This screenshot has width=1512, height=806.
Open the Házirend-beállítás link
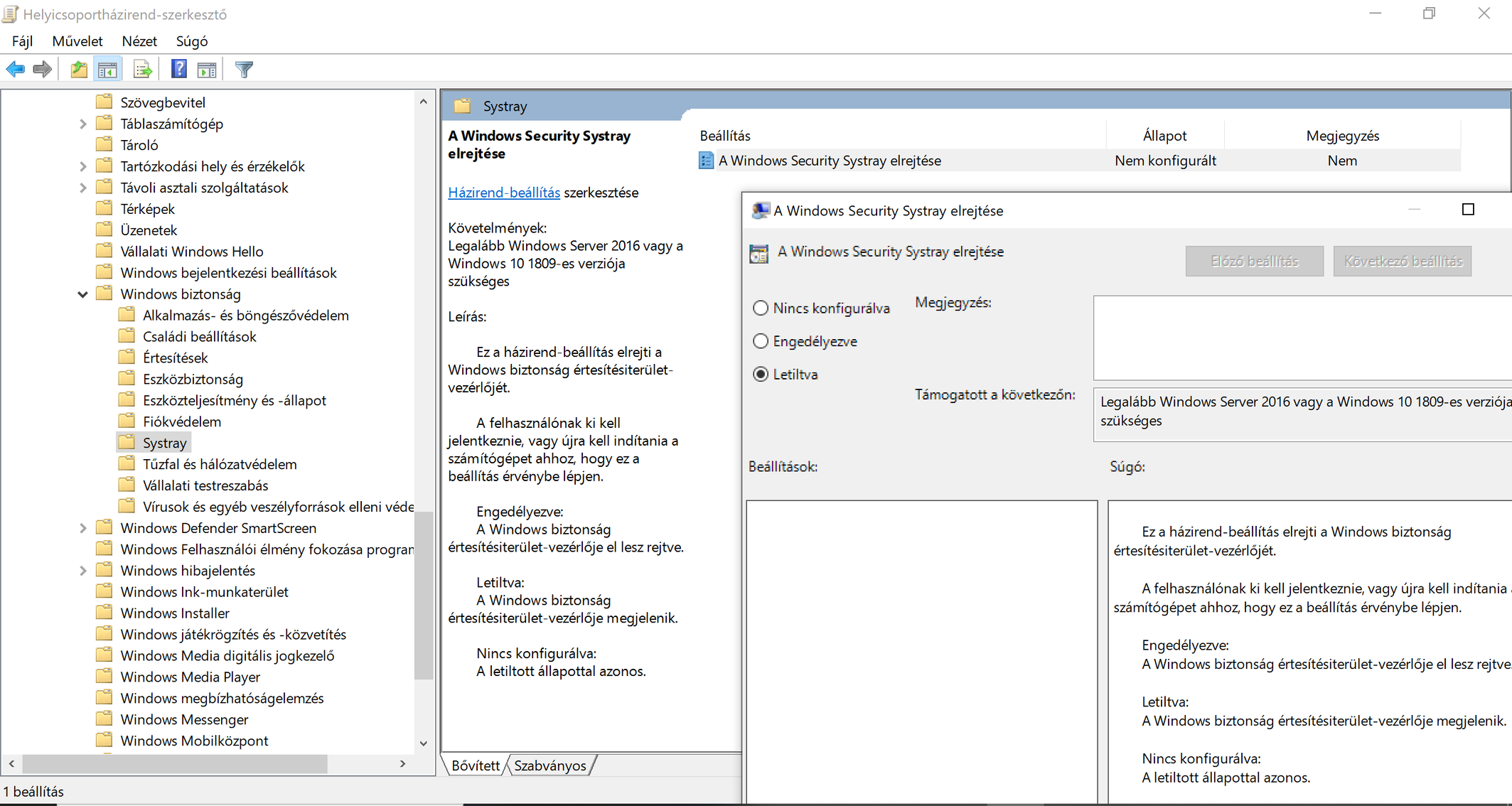(x=504, y=193)
